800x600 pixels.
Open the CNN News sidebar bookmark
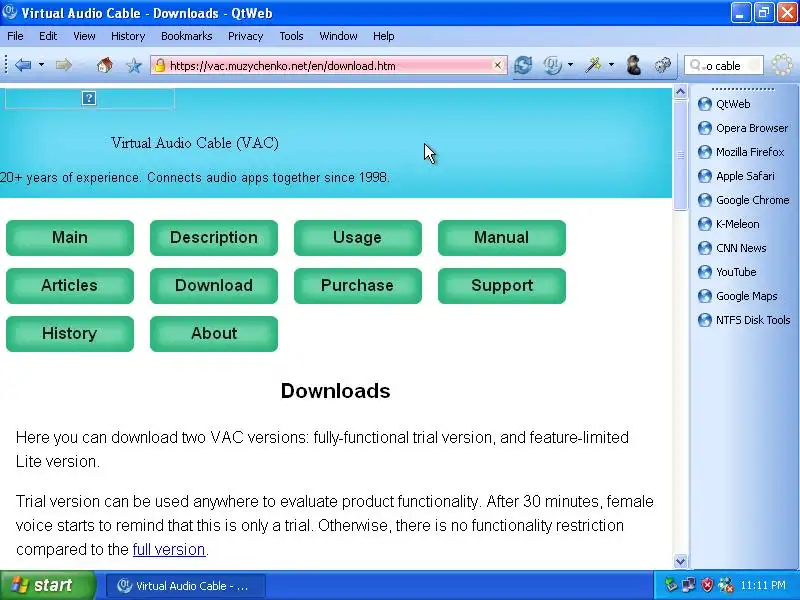click(x=732, y=248)
